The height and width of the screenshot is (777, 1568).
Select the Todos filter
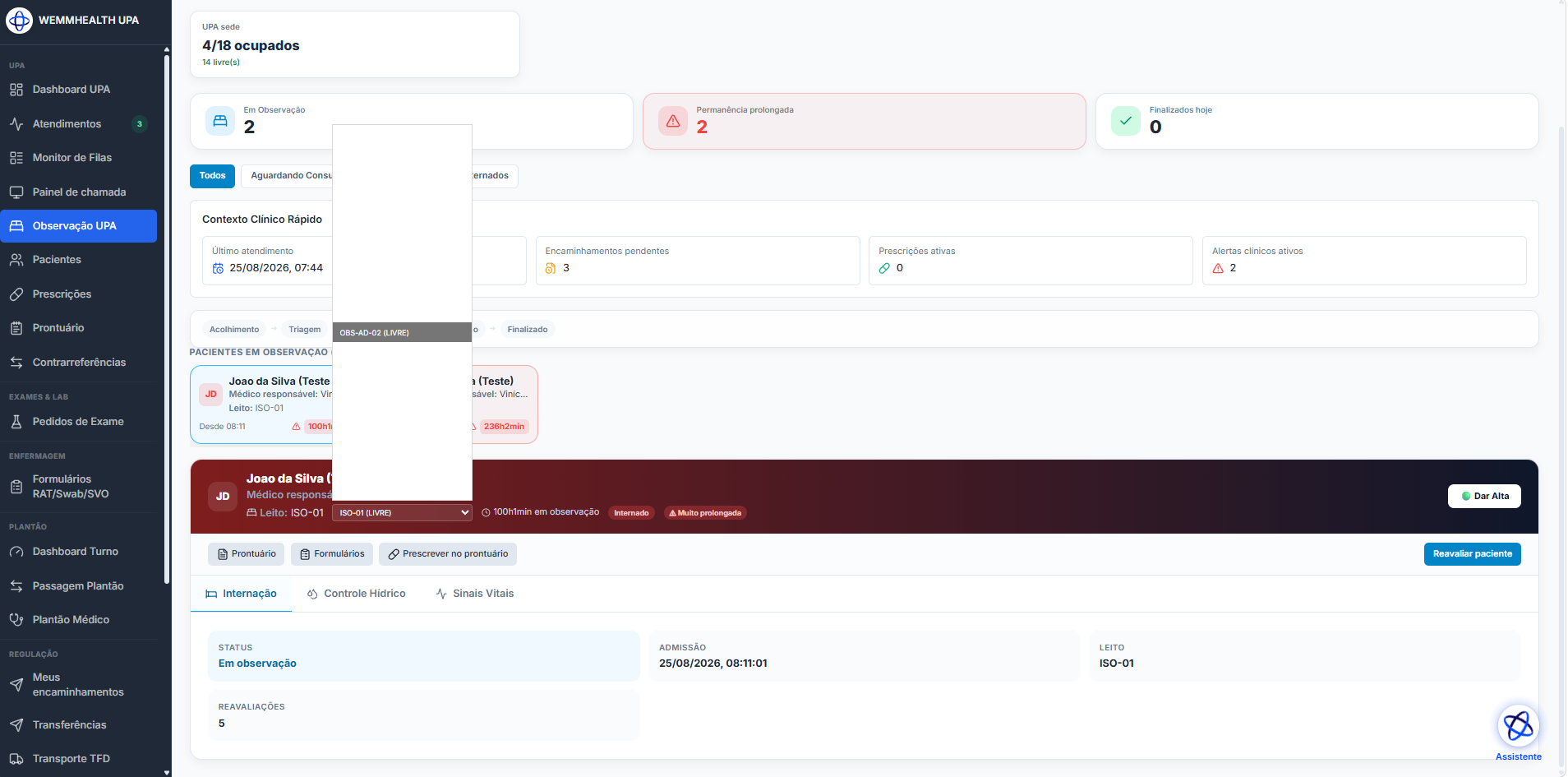click(212, 176)
